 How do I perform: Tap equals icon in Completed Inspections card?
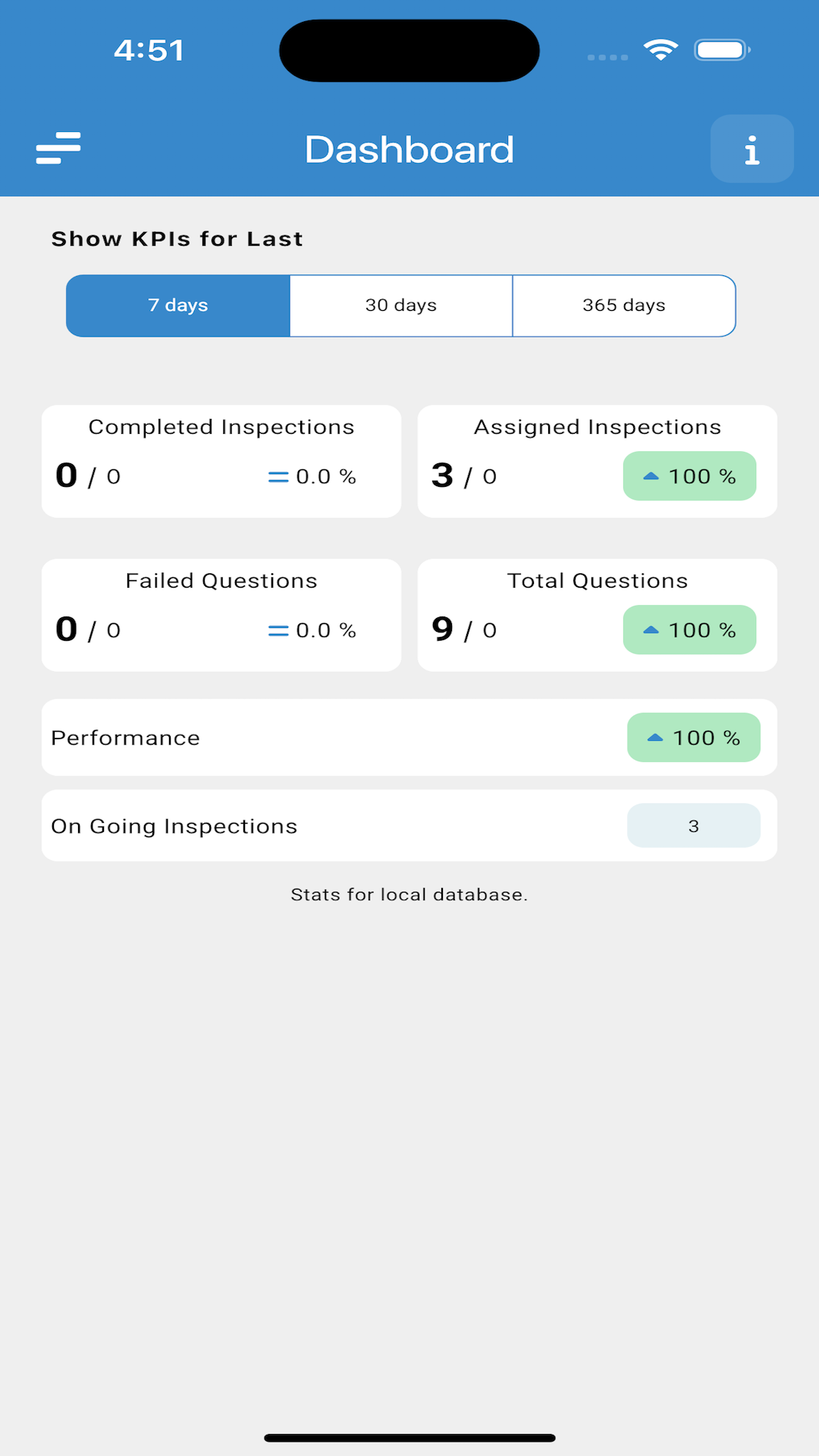tap(278, 477)
